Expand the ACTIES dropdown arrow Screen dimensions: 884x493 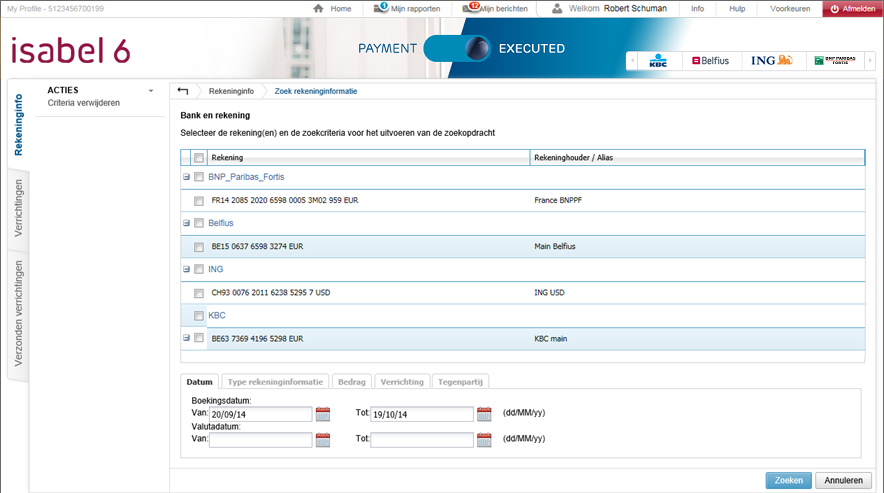point(151,91)
